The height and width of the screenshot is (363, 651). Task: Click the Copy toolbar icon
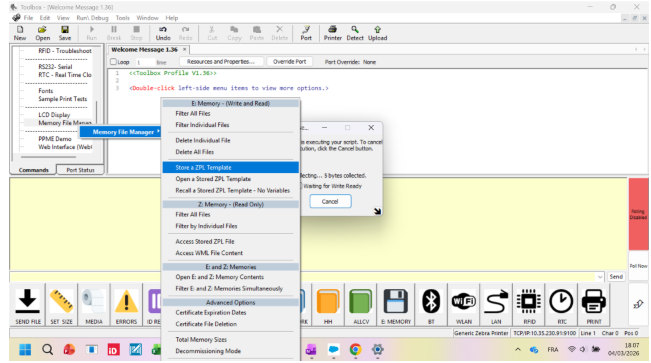(x=234, y=33)
